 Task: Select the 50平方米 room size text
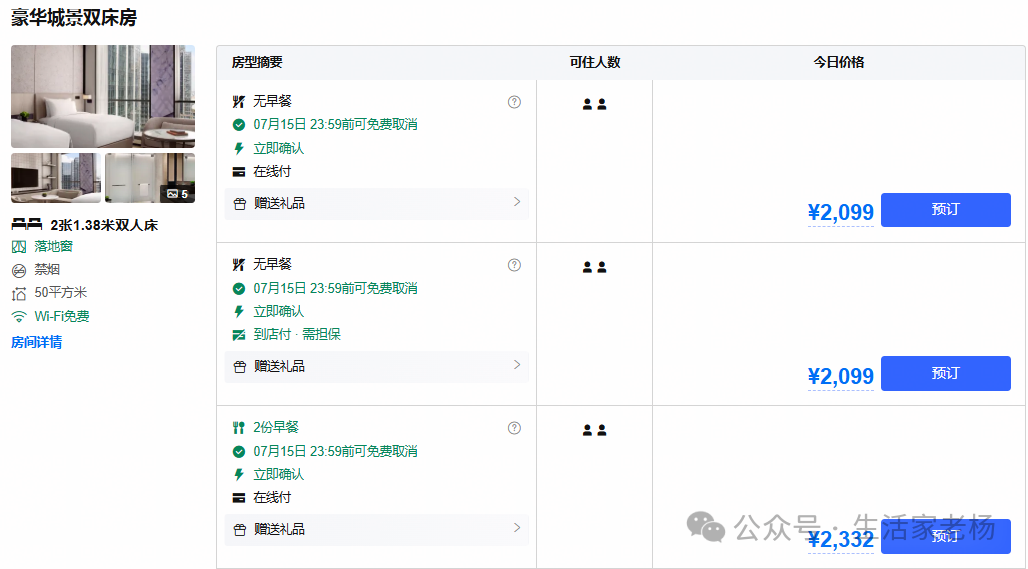click(61, 293)
